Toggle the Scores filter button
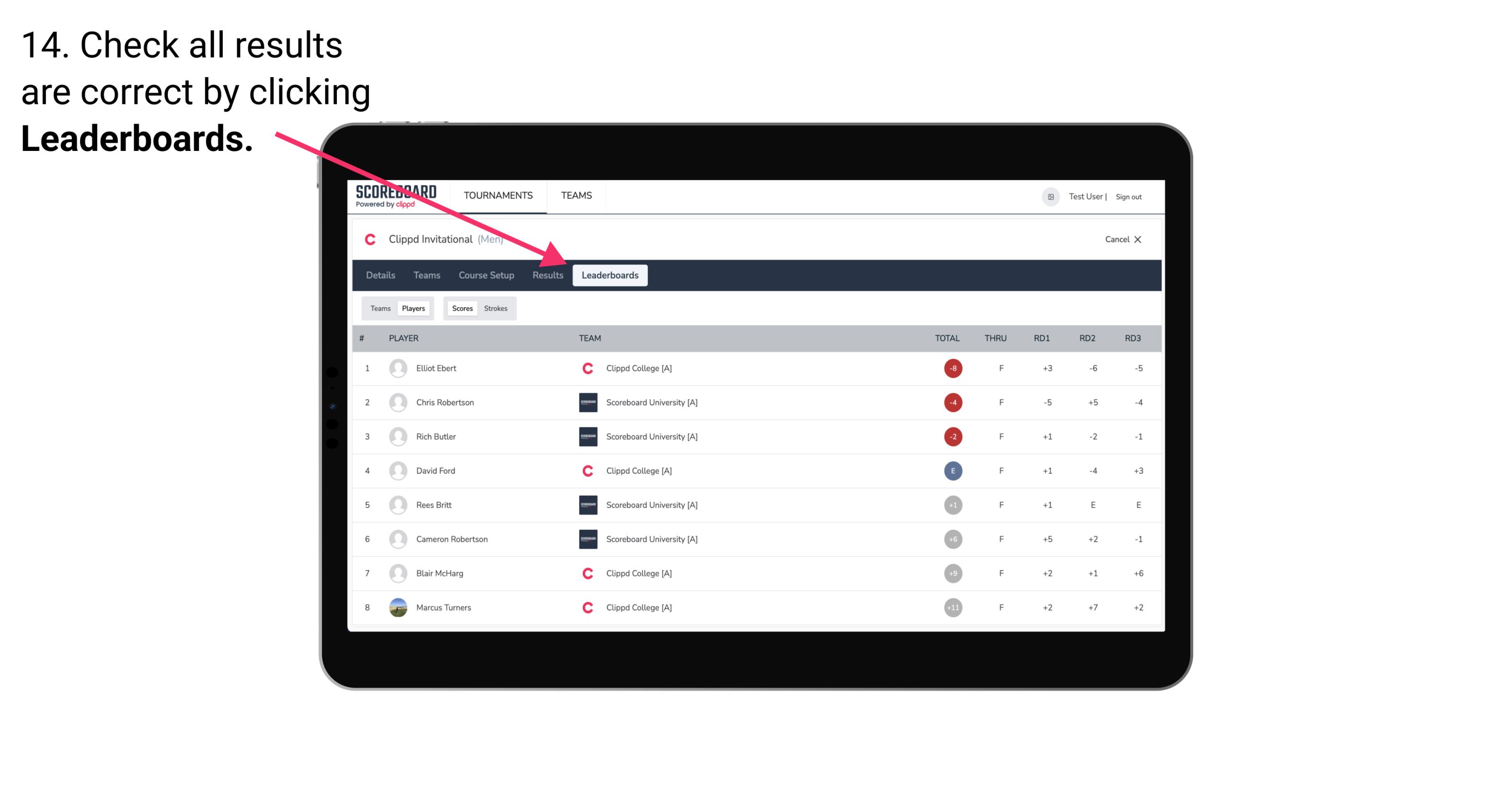 (x=461, y=308)
